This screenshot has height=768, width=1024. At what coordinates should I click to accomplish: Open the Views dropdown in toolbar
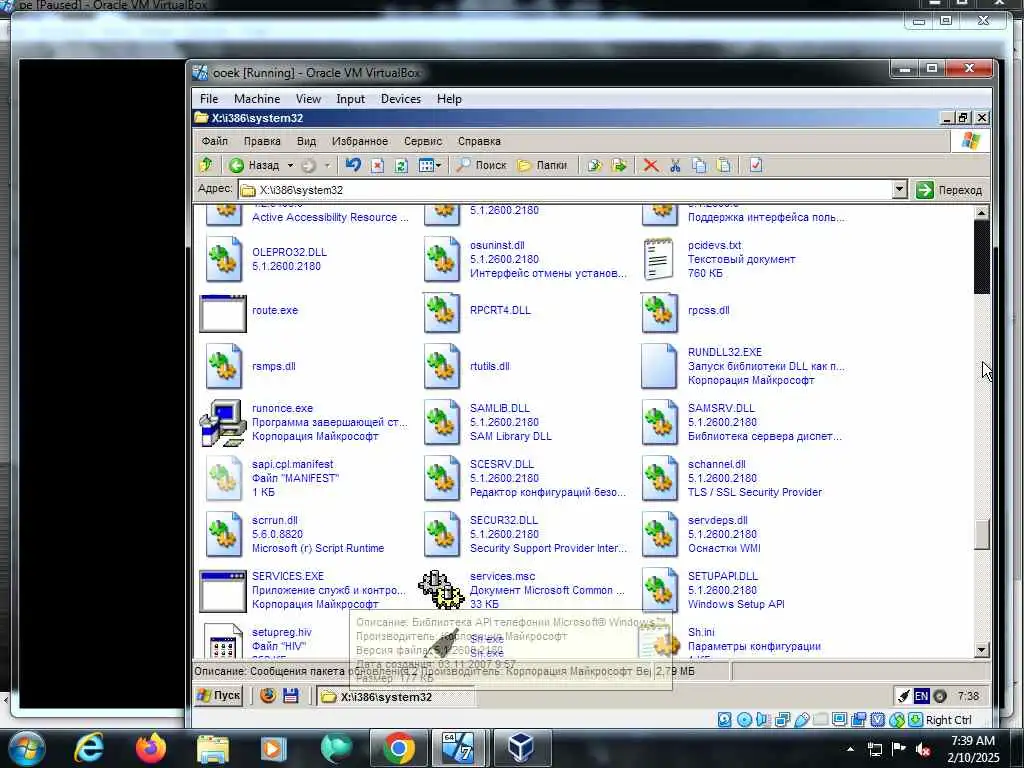[430, 165]
